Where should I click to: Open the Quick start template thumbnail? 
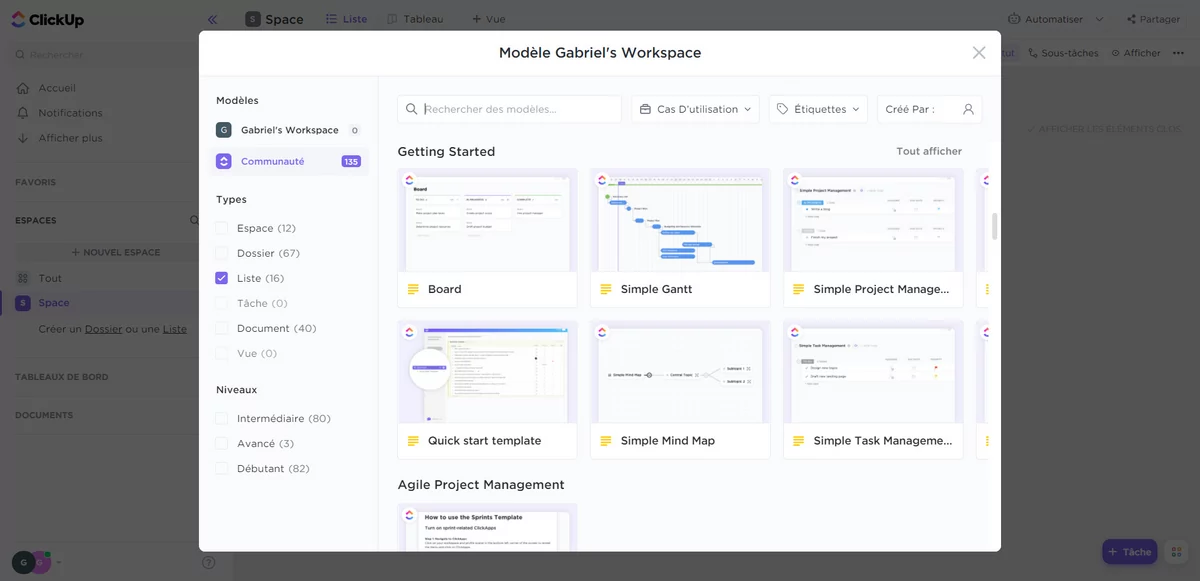coord(487,372)
